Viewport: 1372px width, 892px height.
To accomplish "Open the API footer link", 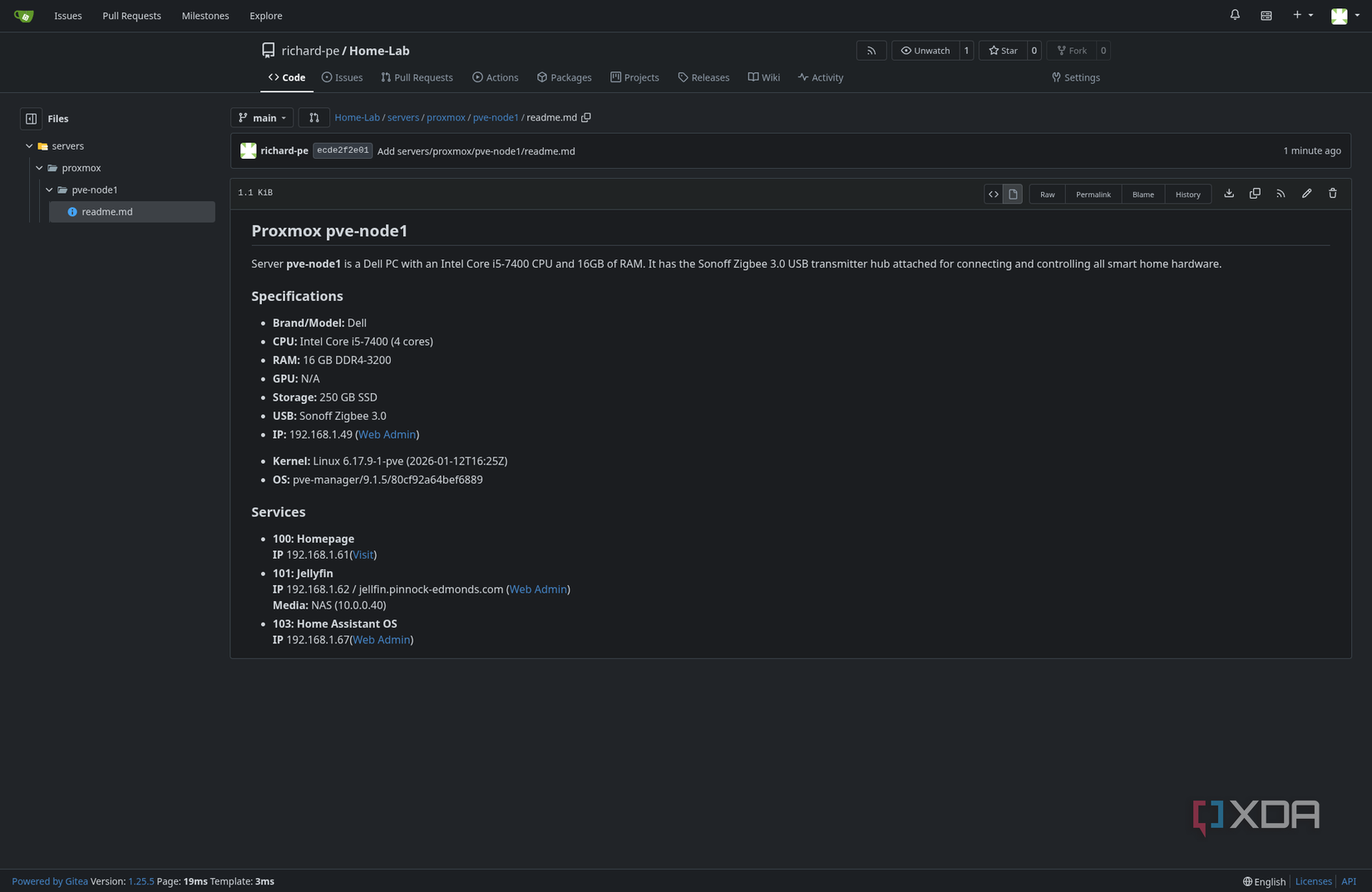I will pos(1349,882).
